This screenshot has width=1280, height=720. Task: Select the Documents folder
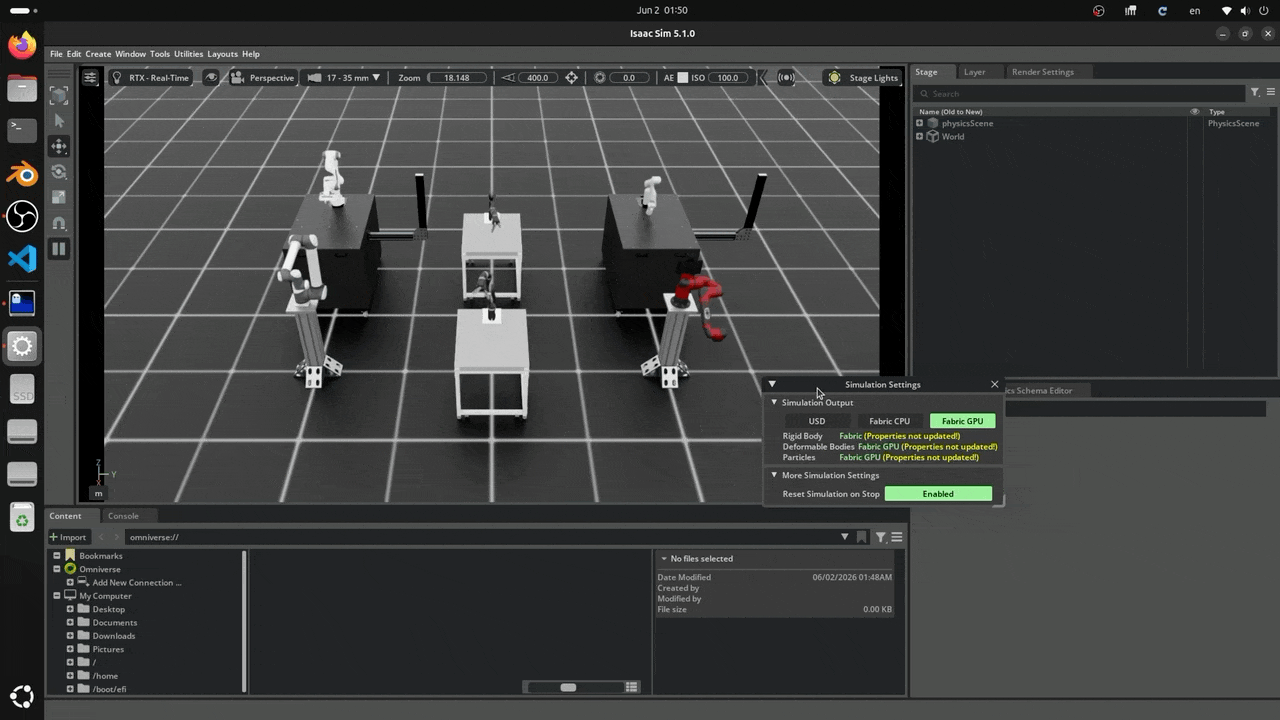(x=115, y=622)
